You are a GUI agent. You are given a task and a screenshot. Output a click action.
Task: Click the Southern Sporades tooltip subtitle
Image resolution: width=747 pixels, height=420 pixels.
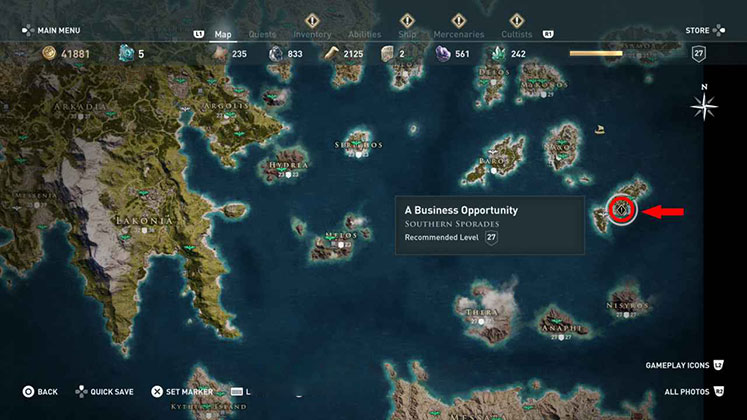click(452, 224)
